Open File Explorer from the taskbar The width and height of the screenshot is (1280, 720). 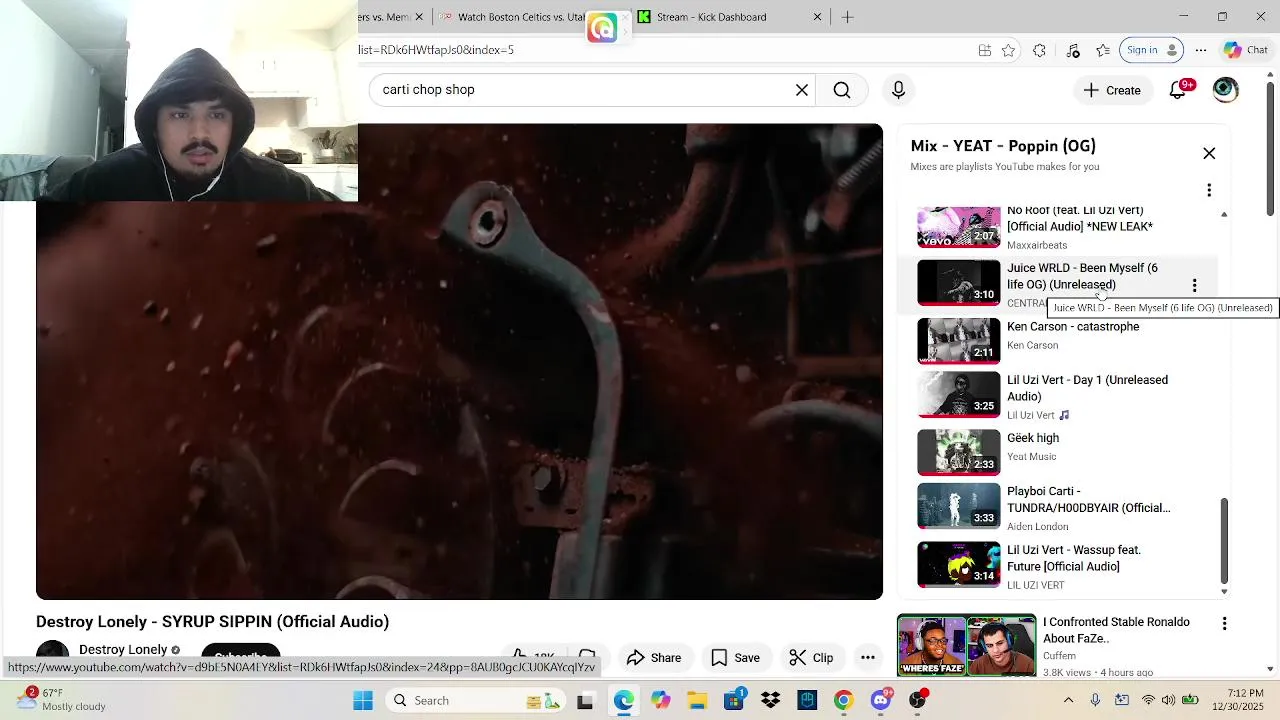point(697,700)
